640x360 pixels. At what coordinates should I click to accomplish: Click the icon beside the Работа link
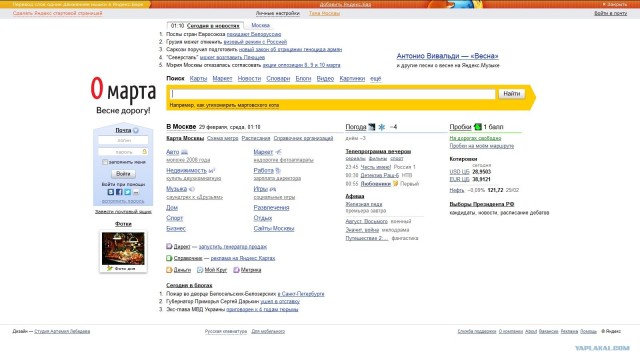[x=278, y=170]
